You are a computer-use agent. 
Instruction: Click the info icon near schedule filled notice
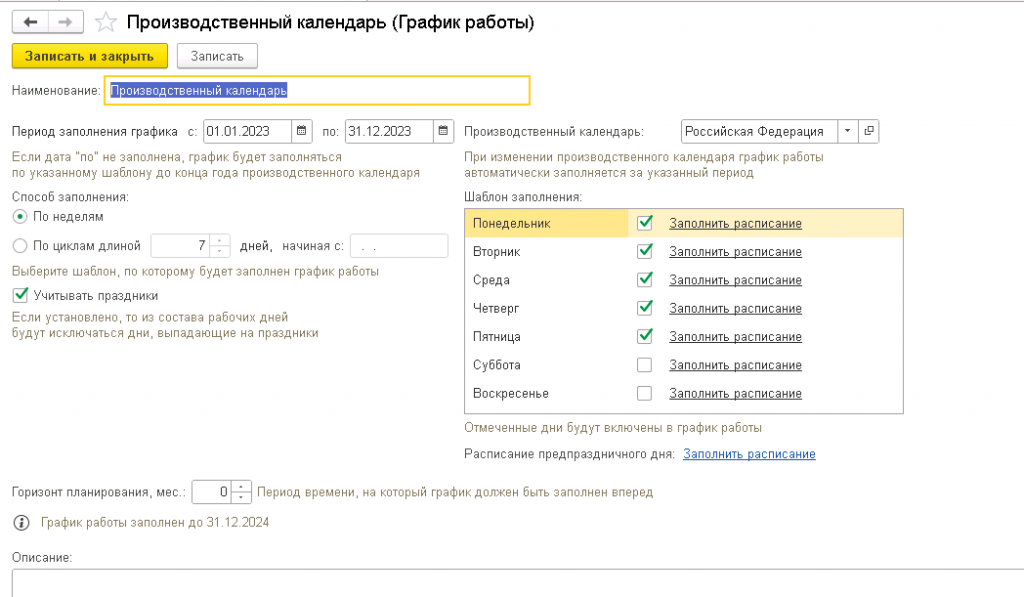19,522
